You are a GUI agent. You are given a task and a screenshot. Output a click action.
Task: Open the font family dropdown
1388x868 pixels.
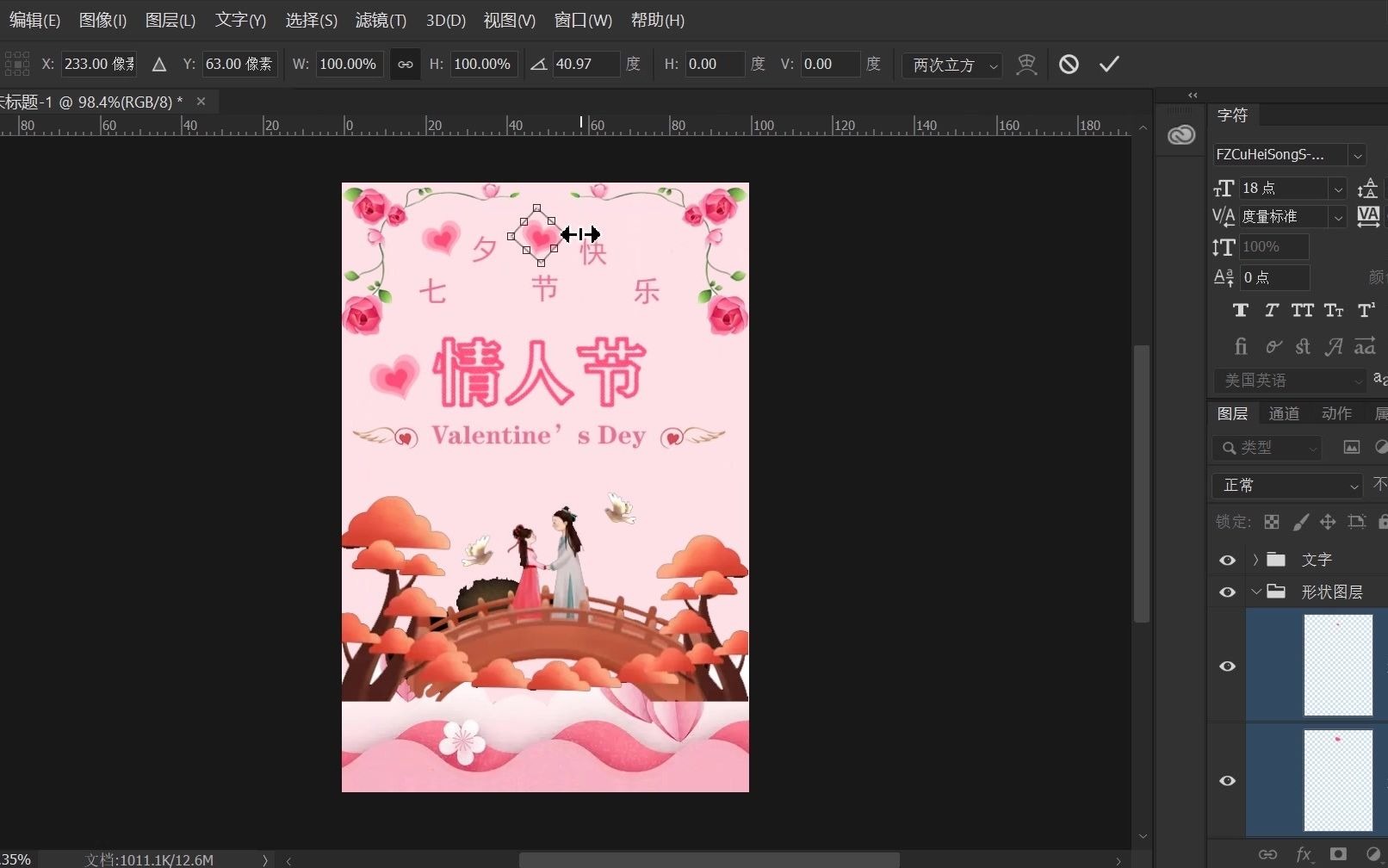click(1358, 155)
